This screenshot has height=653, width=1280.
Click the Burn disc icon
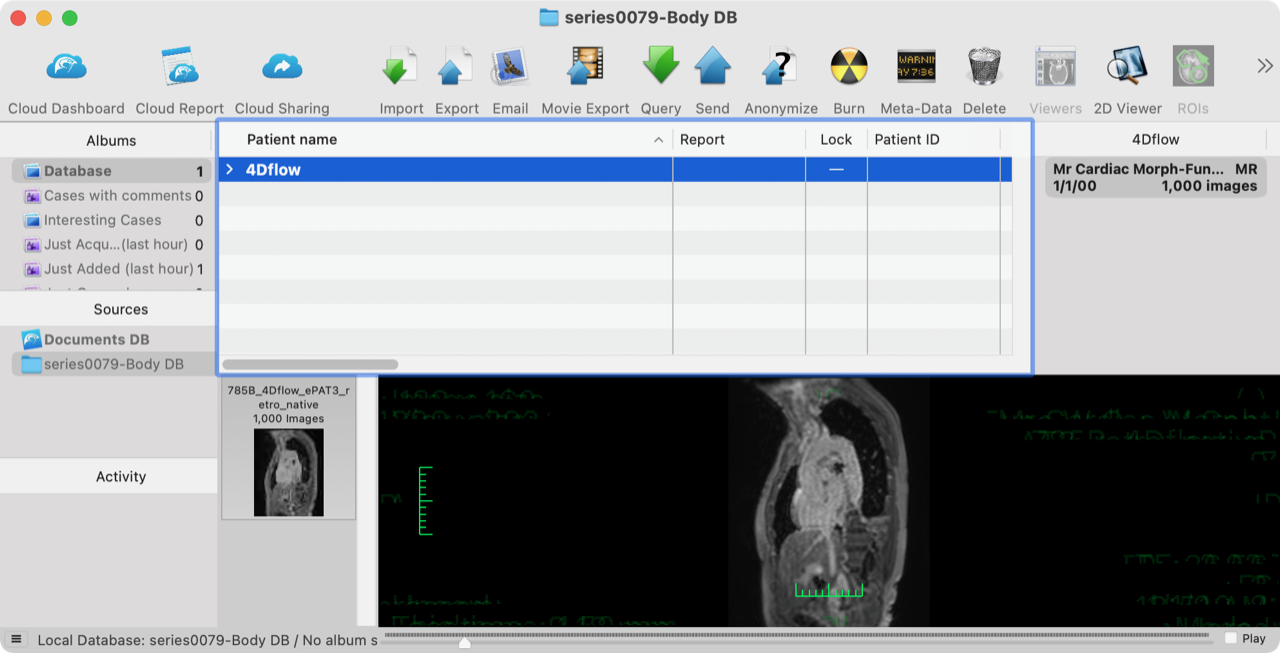(848, 68)
